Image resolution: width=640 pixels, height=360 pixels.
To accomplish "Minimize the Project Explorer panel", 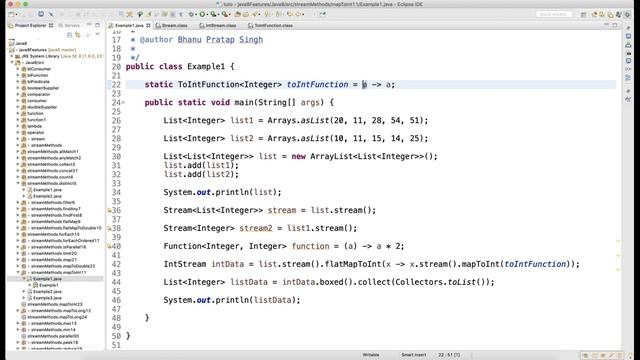I will pyautogui.click(x=89, y=25).
